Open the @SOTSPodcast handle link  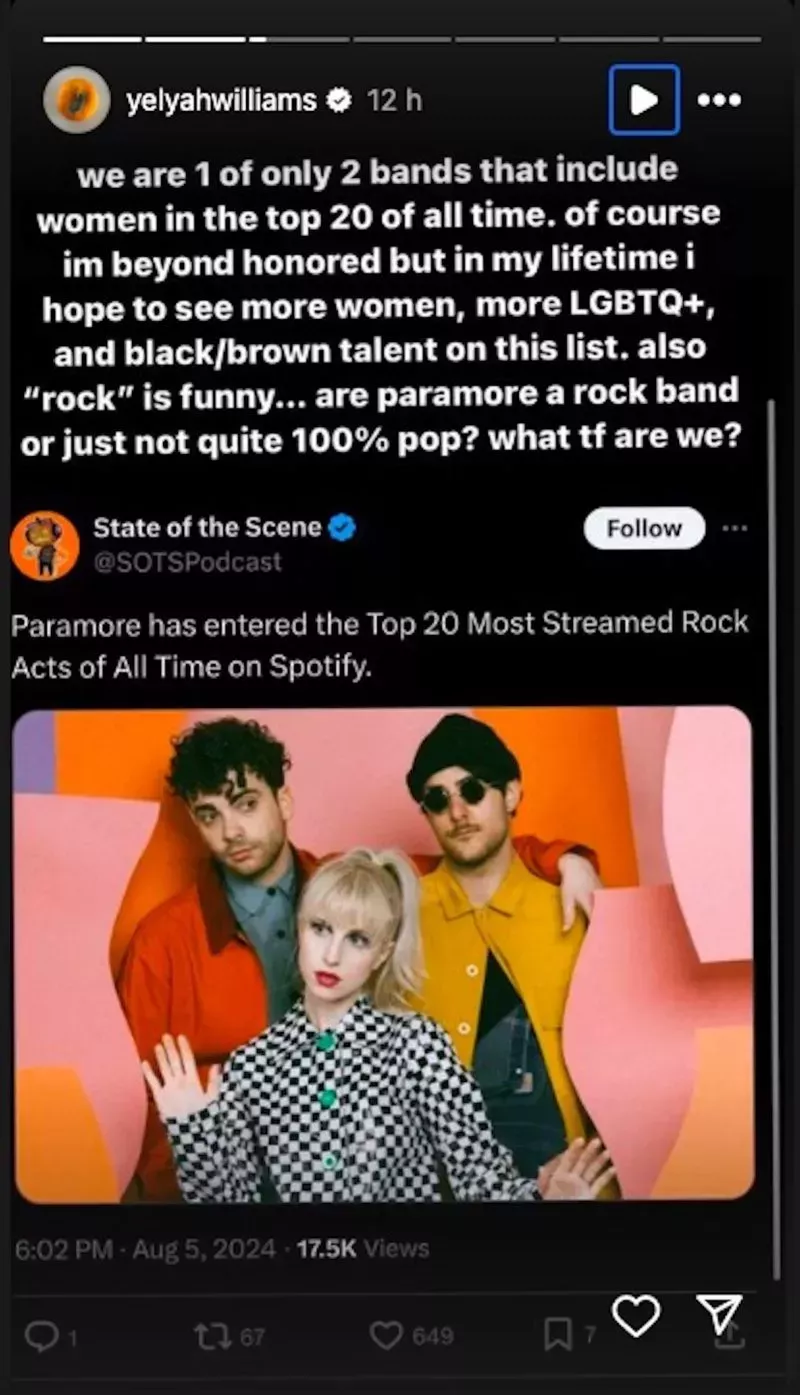point(188,563)
